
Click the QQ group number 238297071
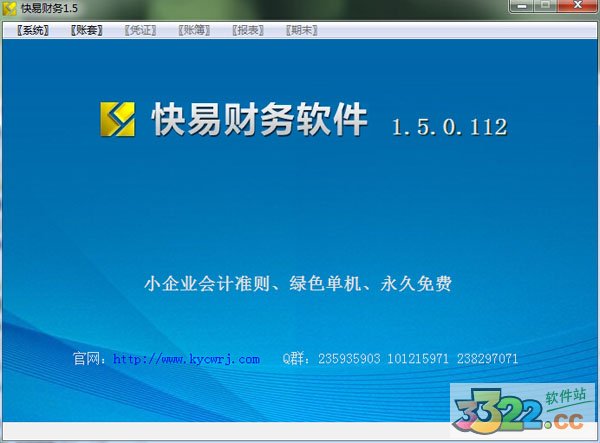488,359
